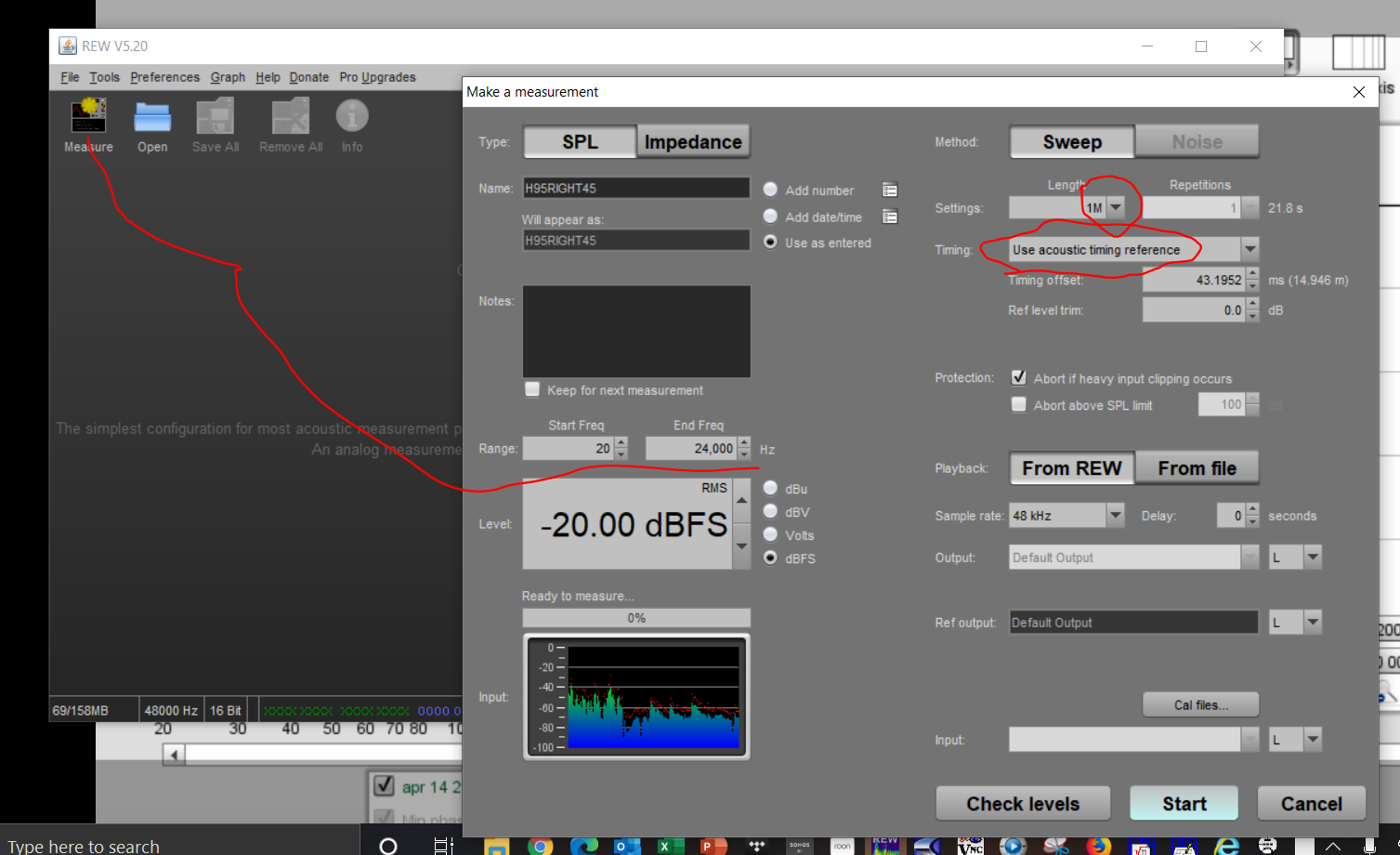Open the Preferences menu
The image size is (1400, 855).
click(x=164, y=77)
